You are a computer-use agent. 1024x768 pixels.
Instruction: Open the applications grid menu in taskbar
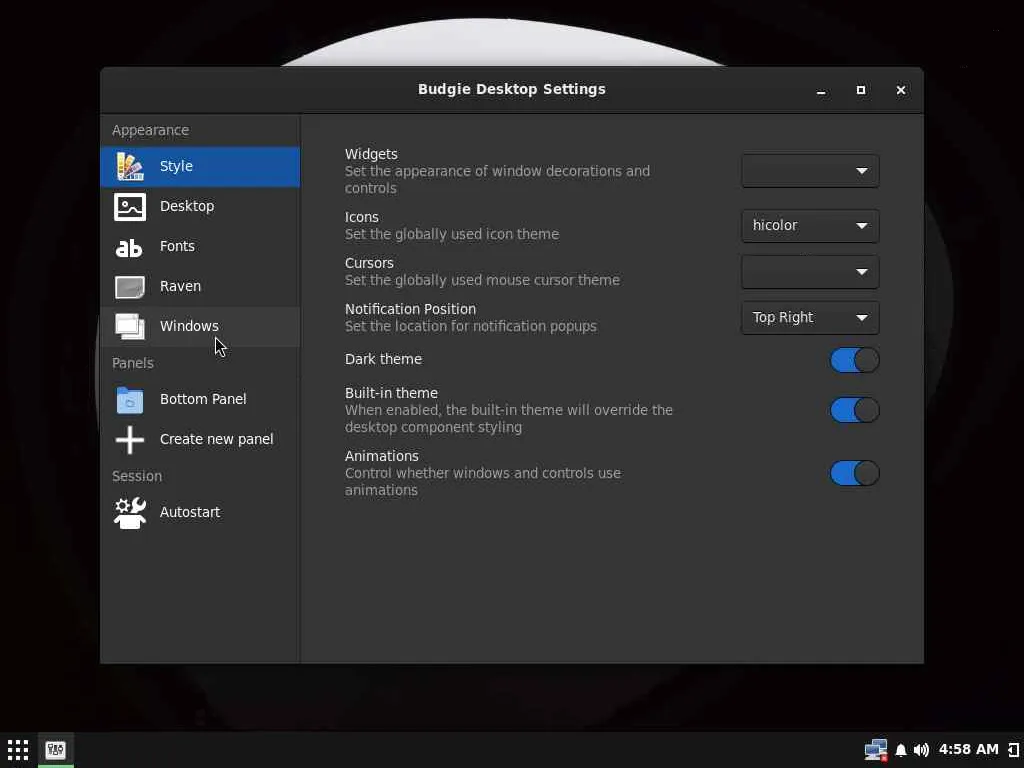pos(18,750)
